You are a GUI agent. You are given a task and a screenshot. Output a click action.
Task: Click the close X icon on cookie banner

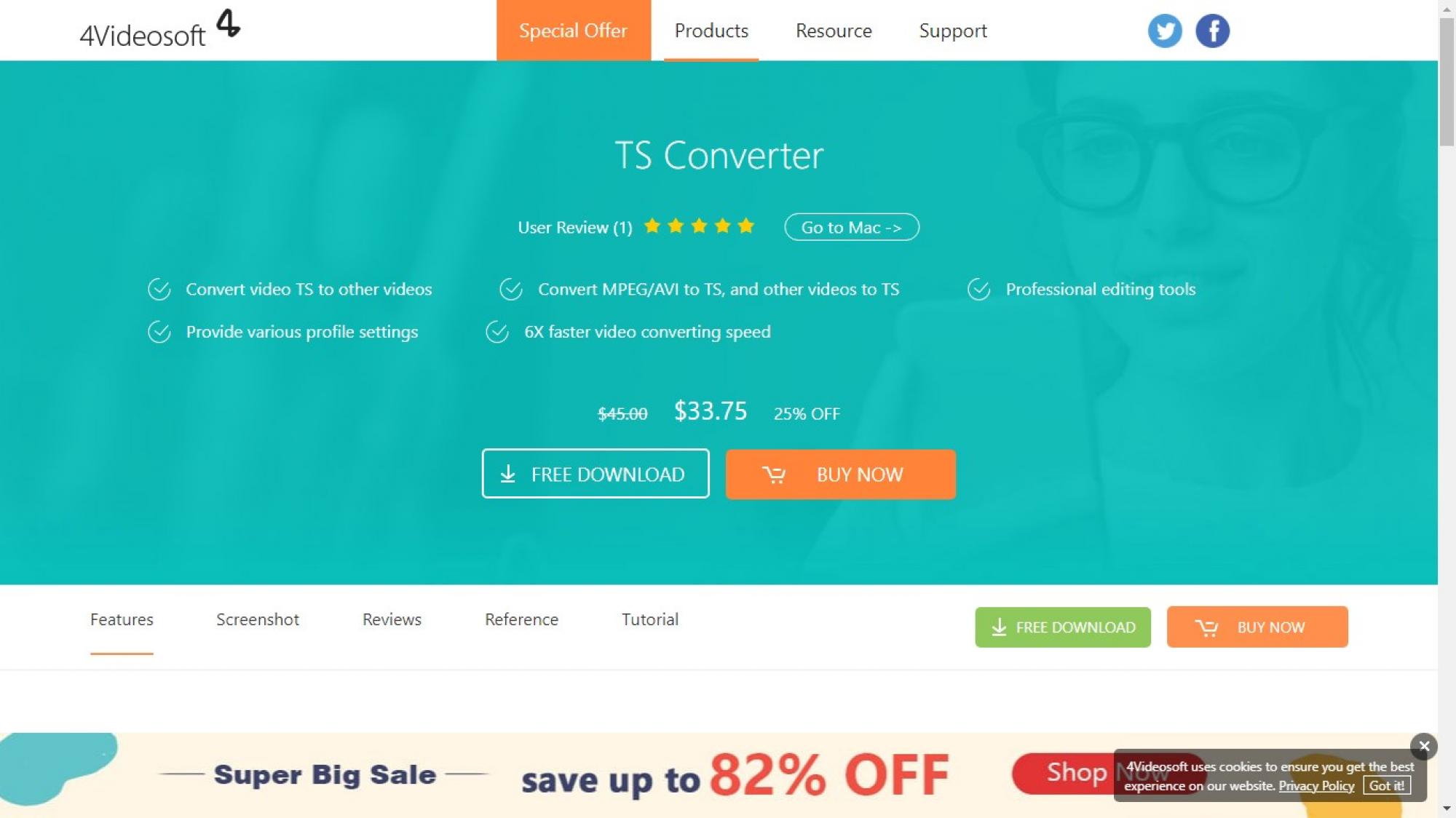coord(1425,744)
